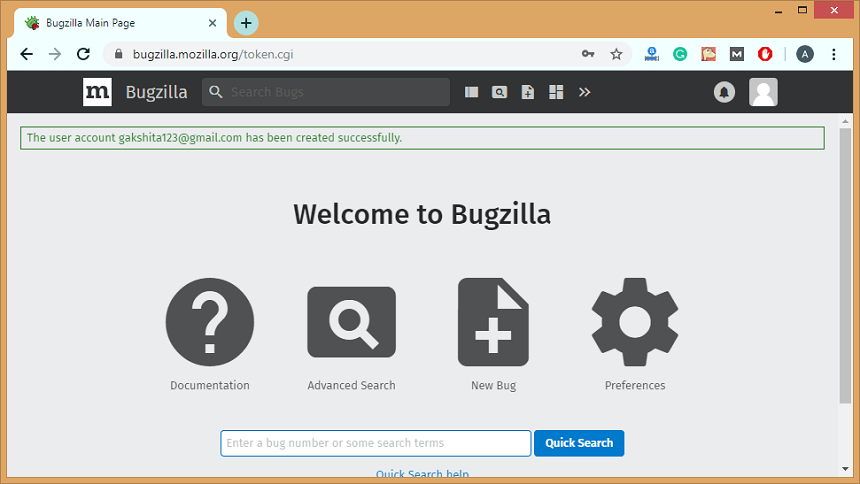
Task: Open the Bugzilla home link in header
Action: [156, 92]
